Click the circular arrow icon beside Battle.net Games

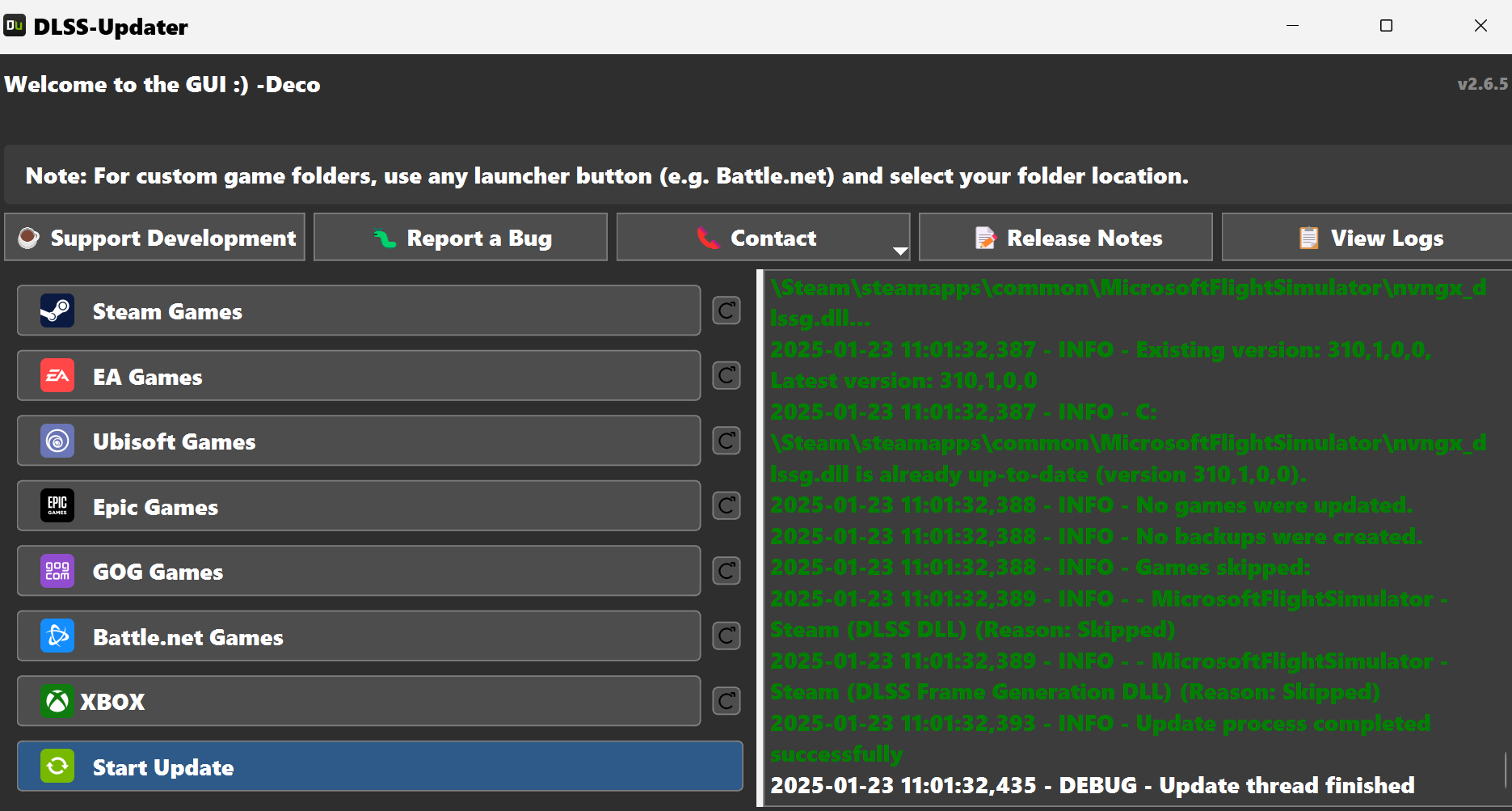[x=727, y=636]
